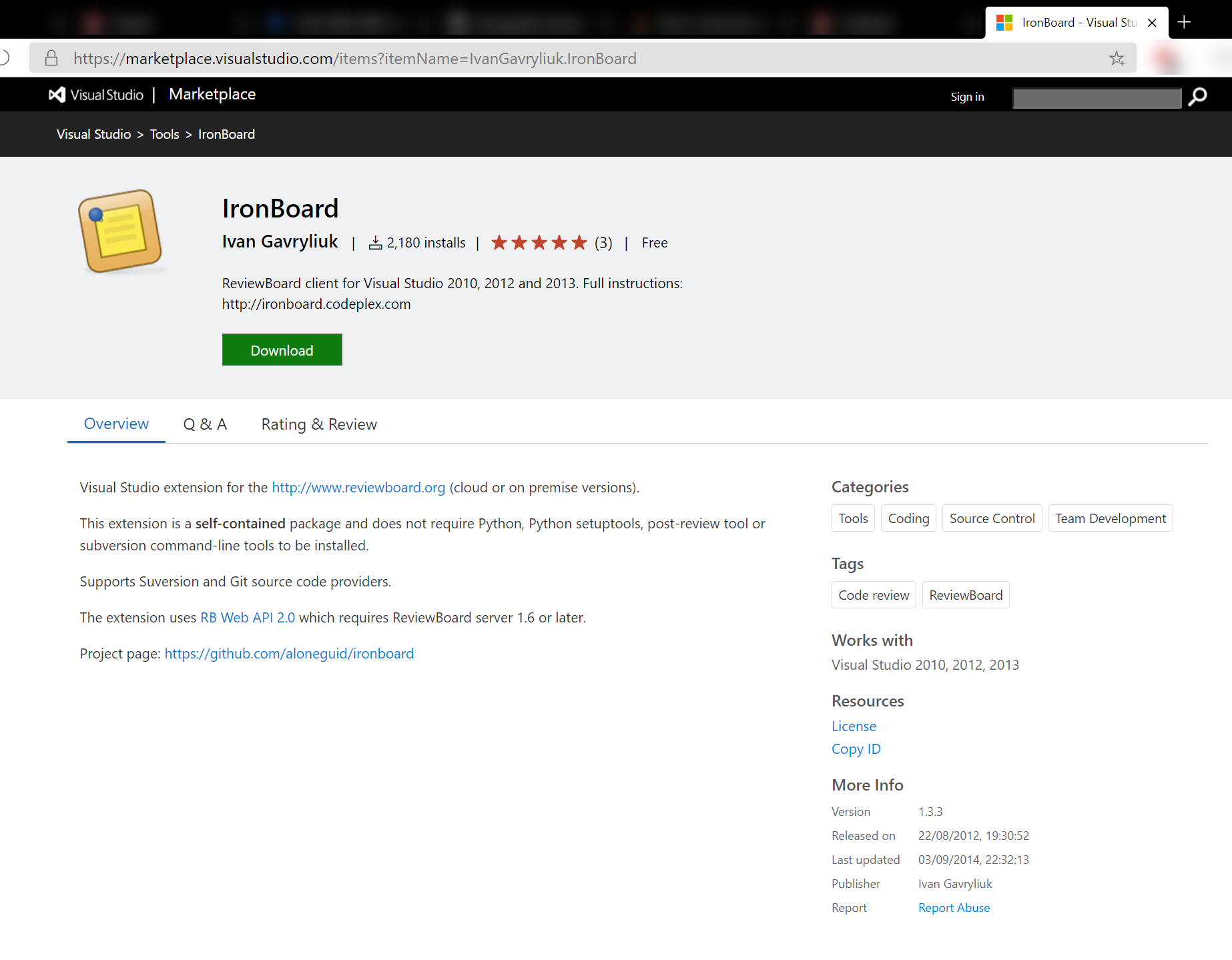Image resolution: width=1232 pixels, height=960 pixels.
Task: Click the last updated date 03/09/2014, 22:32:13
Action: pos(974,860)
